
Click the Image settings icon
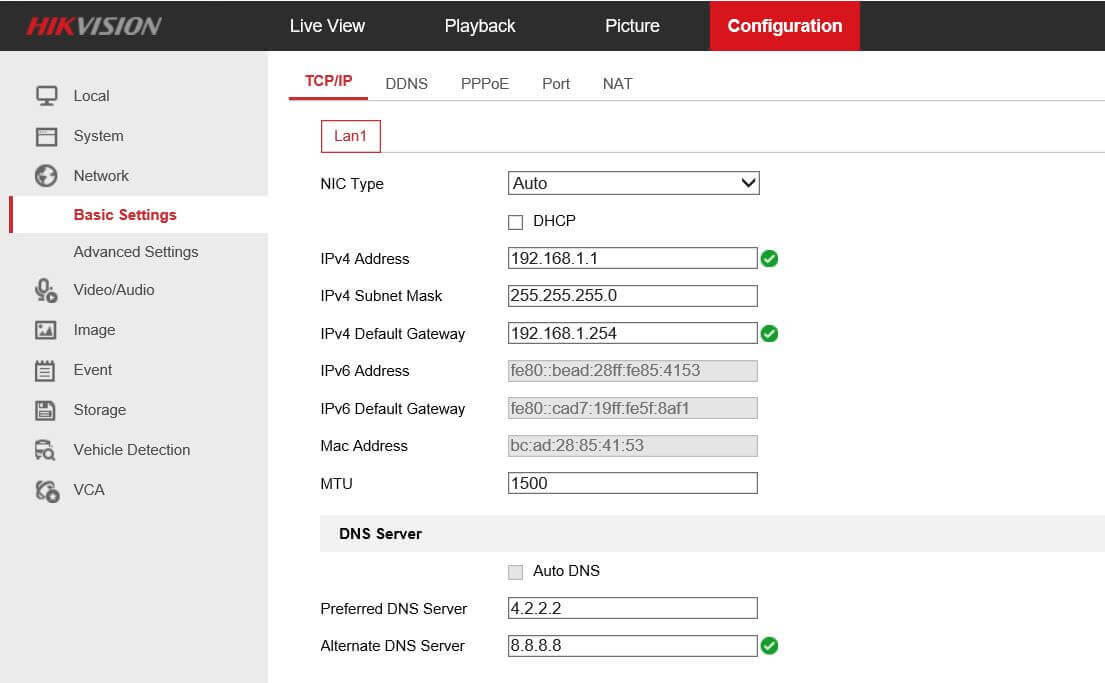coord(46,330)
